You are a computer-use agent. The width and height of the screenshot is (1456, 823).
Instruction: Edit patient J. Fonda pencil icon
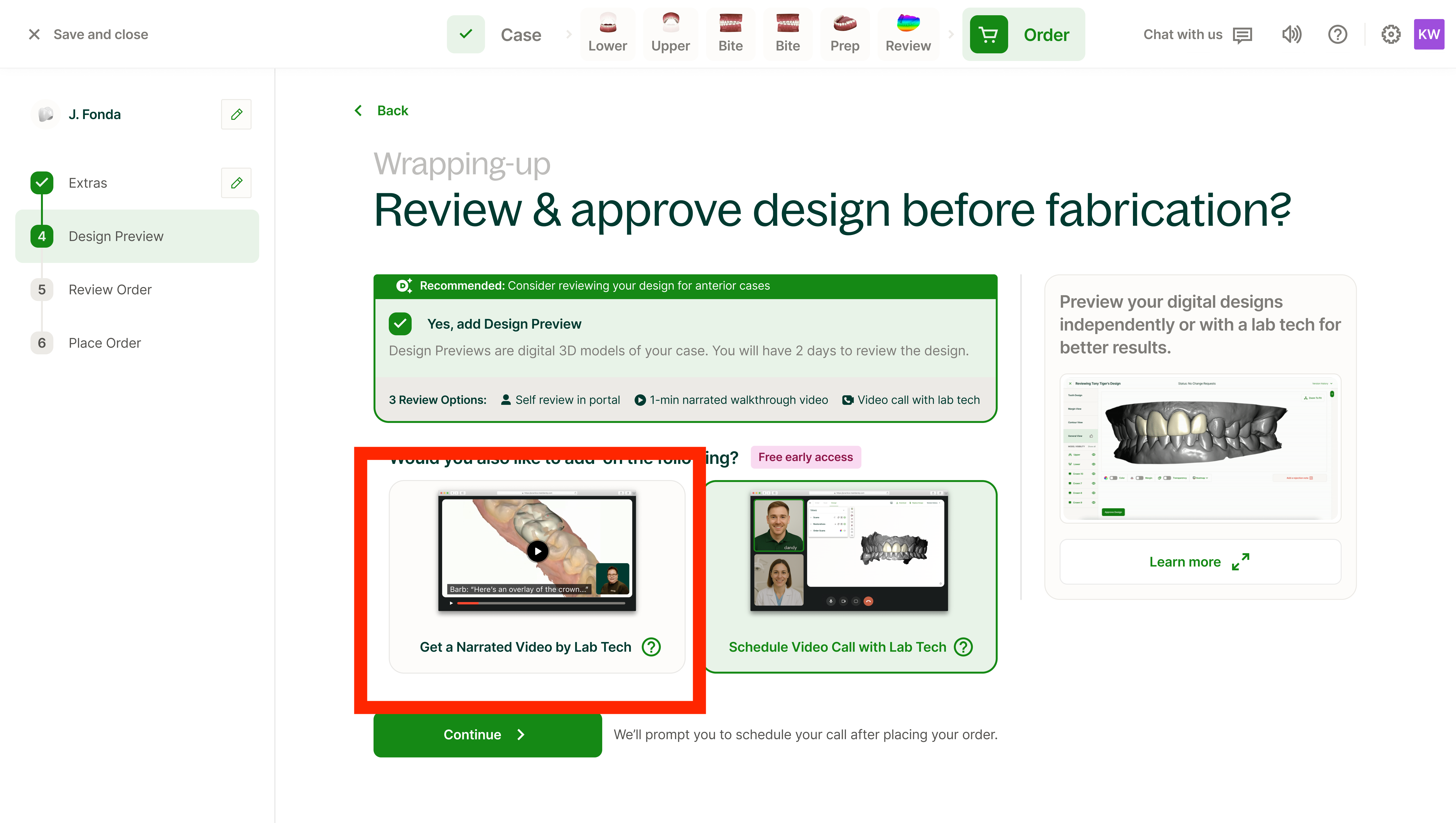[x=236, y=114]
